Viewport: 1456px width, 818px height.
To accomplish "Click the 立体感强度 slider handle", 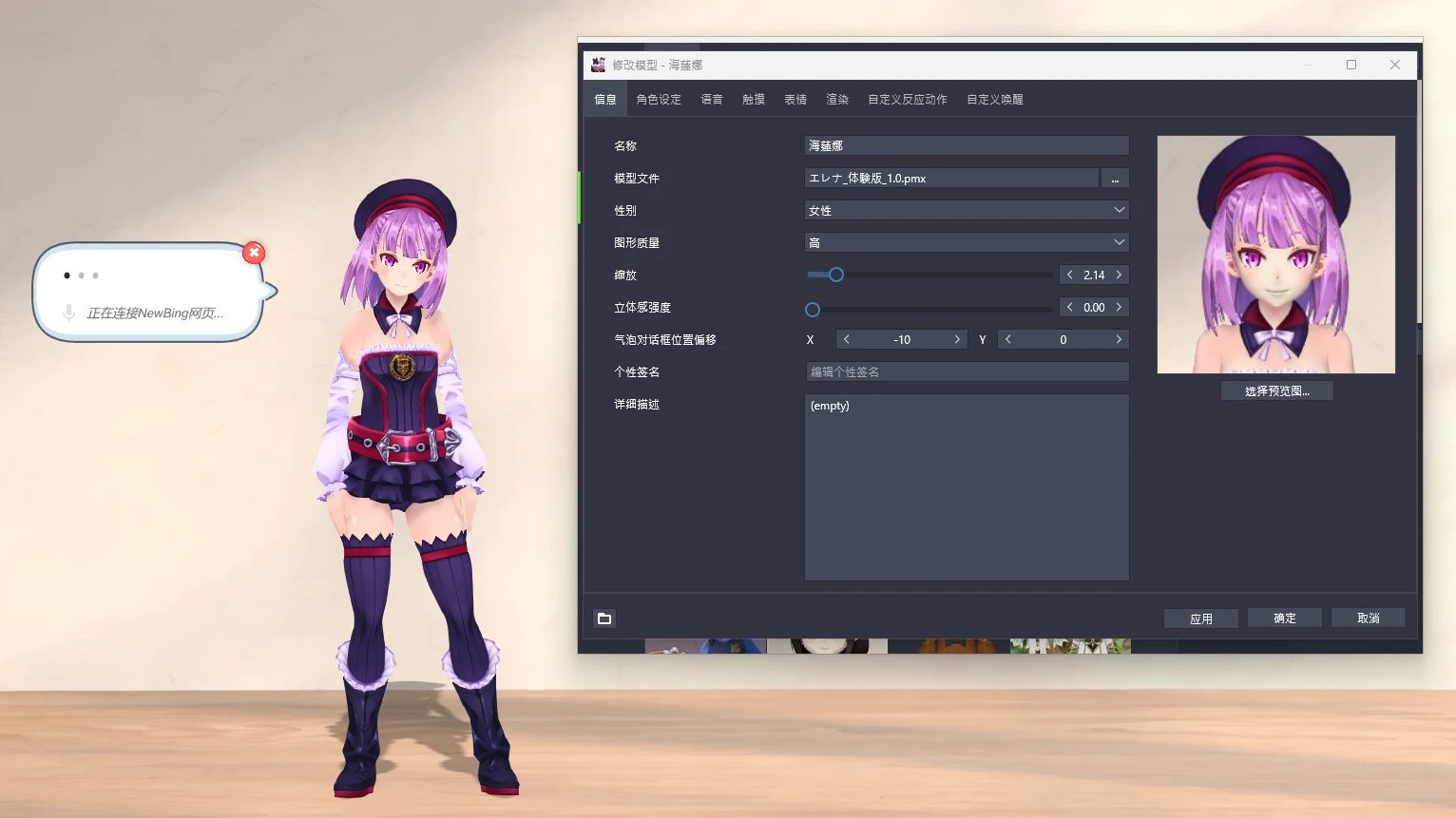I will 813,310.
